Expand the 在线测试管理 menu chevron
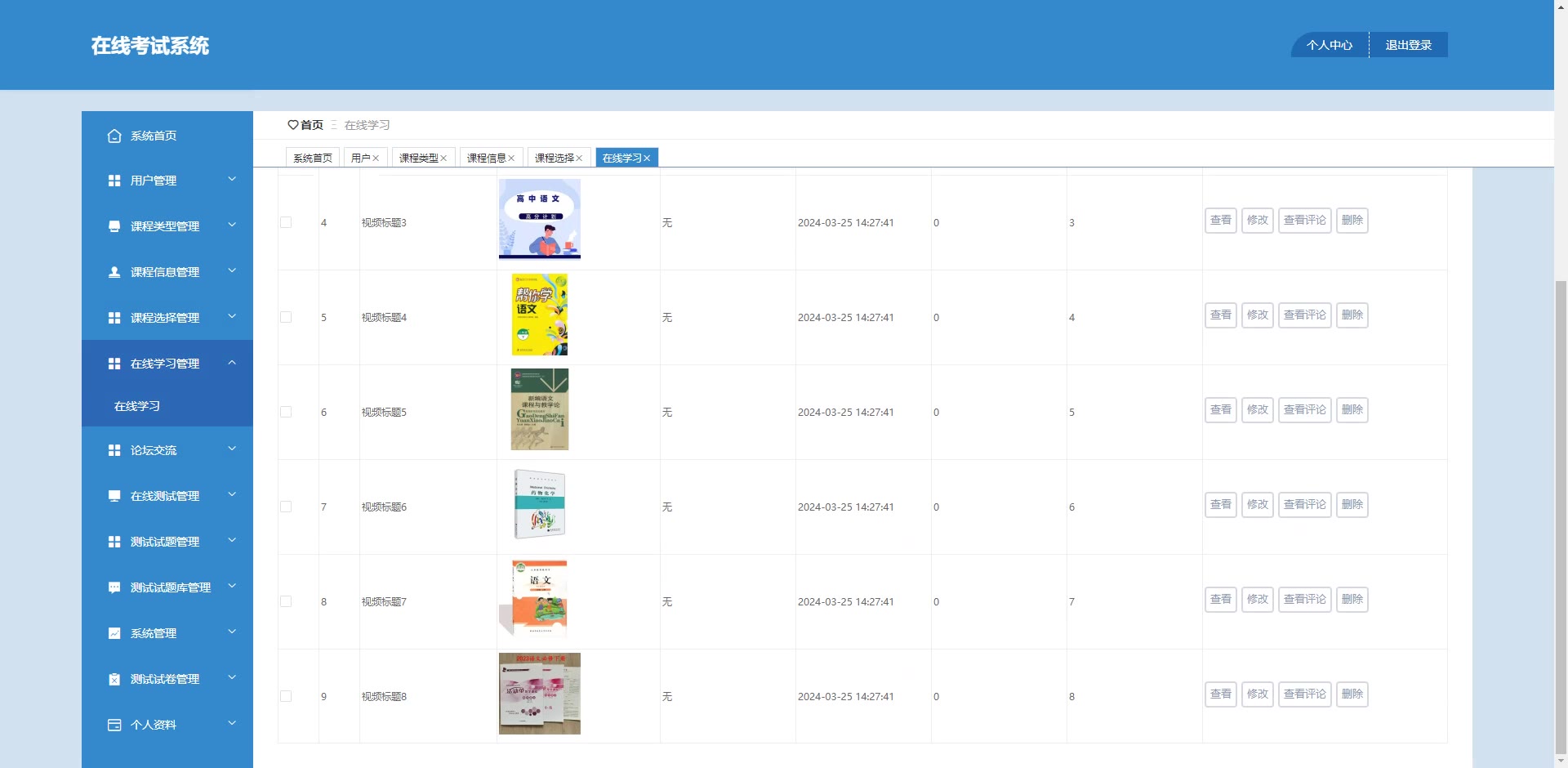Image resolution: width=1568 pixels, height=768 pixels. pos(232,494)
